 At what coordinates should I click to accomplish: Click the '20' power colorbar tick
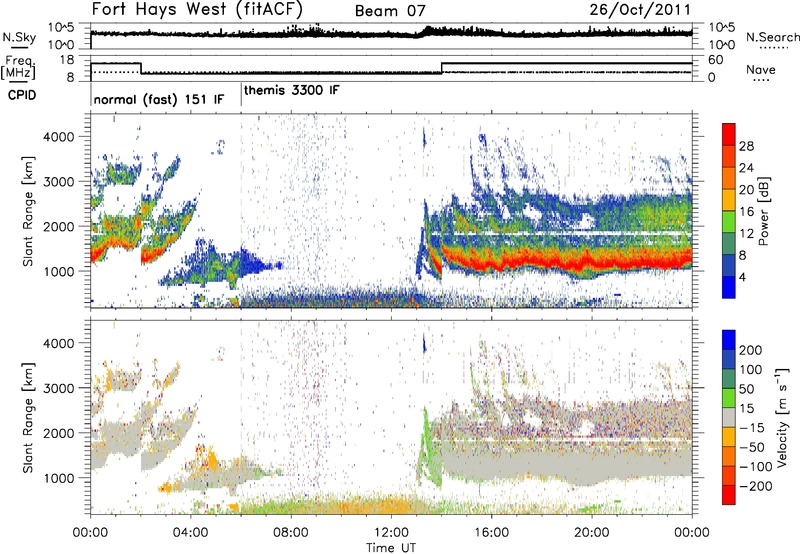click(746, 190)
